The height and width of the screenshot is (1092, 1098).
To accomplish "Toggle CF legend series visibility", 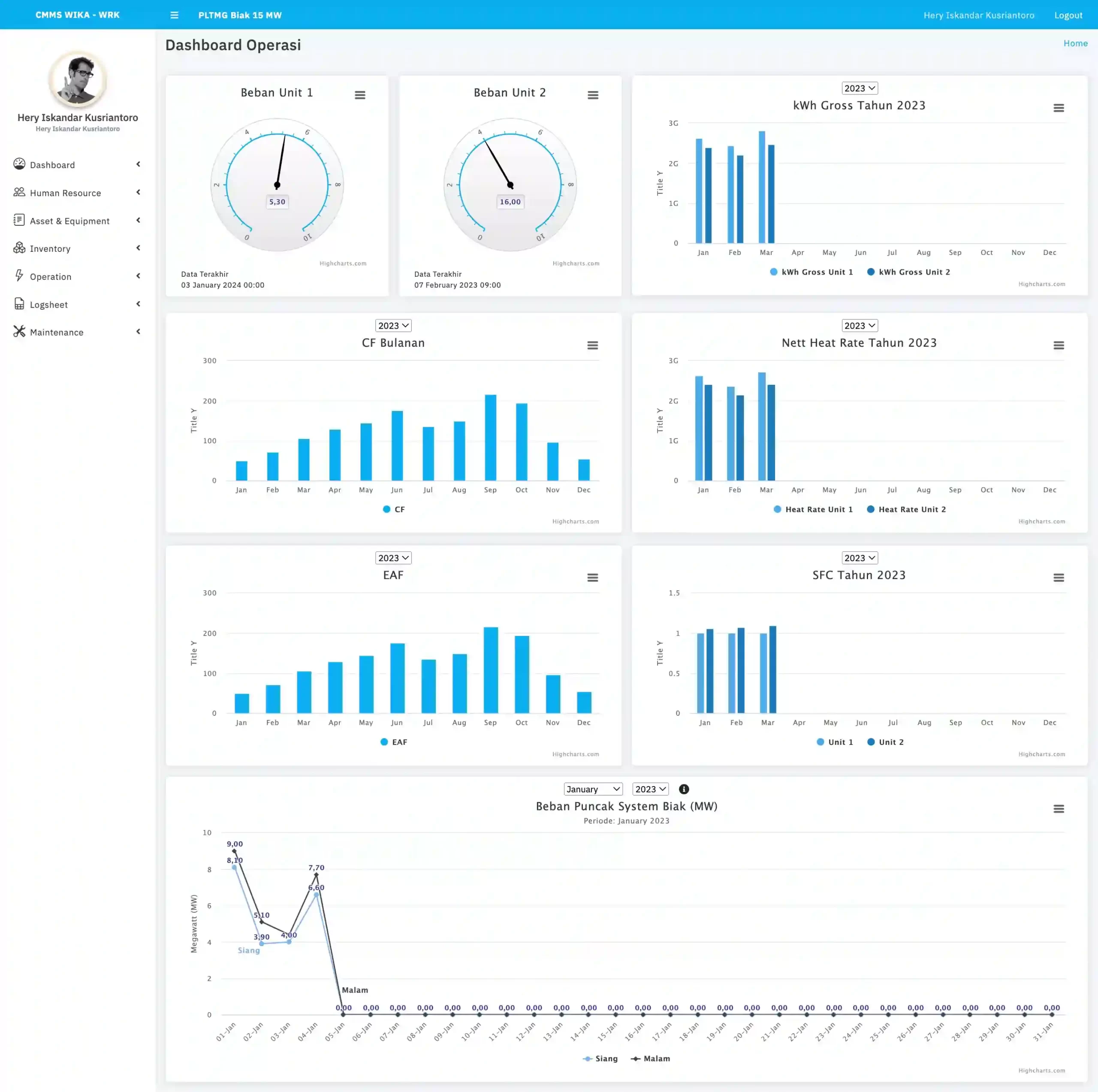I will [x=394, y=509].
